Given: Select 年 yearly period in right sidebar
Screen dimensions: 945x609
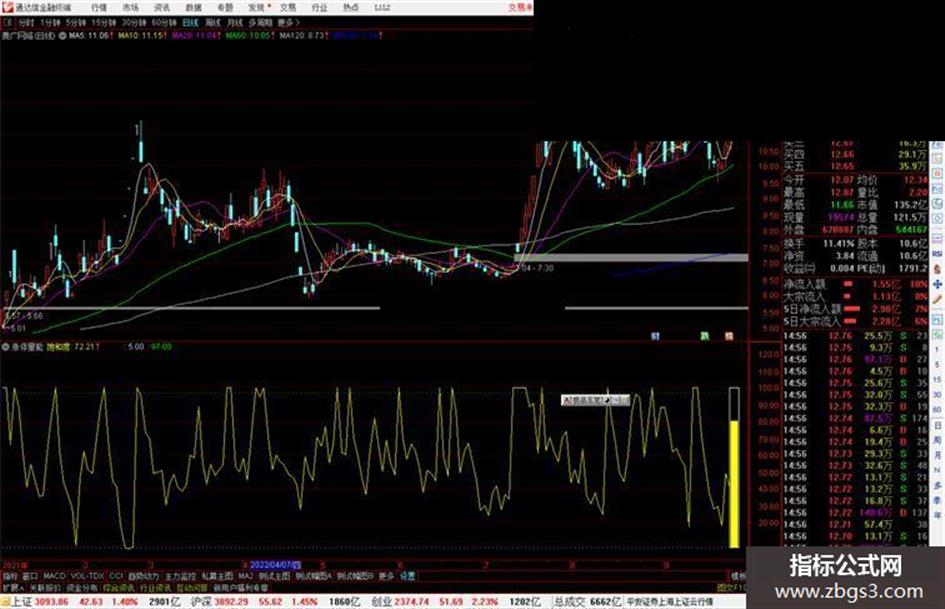Looking at the screenshot, I should [937, 516].
